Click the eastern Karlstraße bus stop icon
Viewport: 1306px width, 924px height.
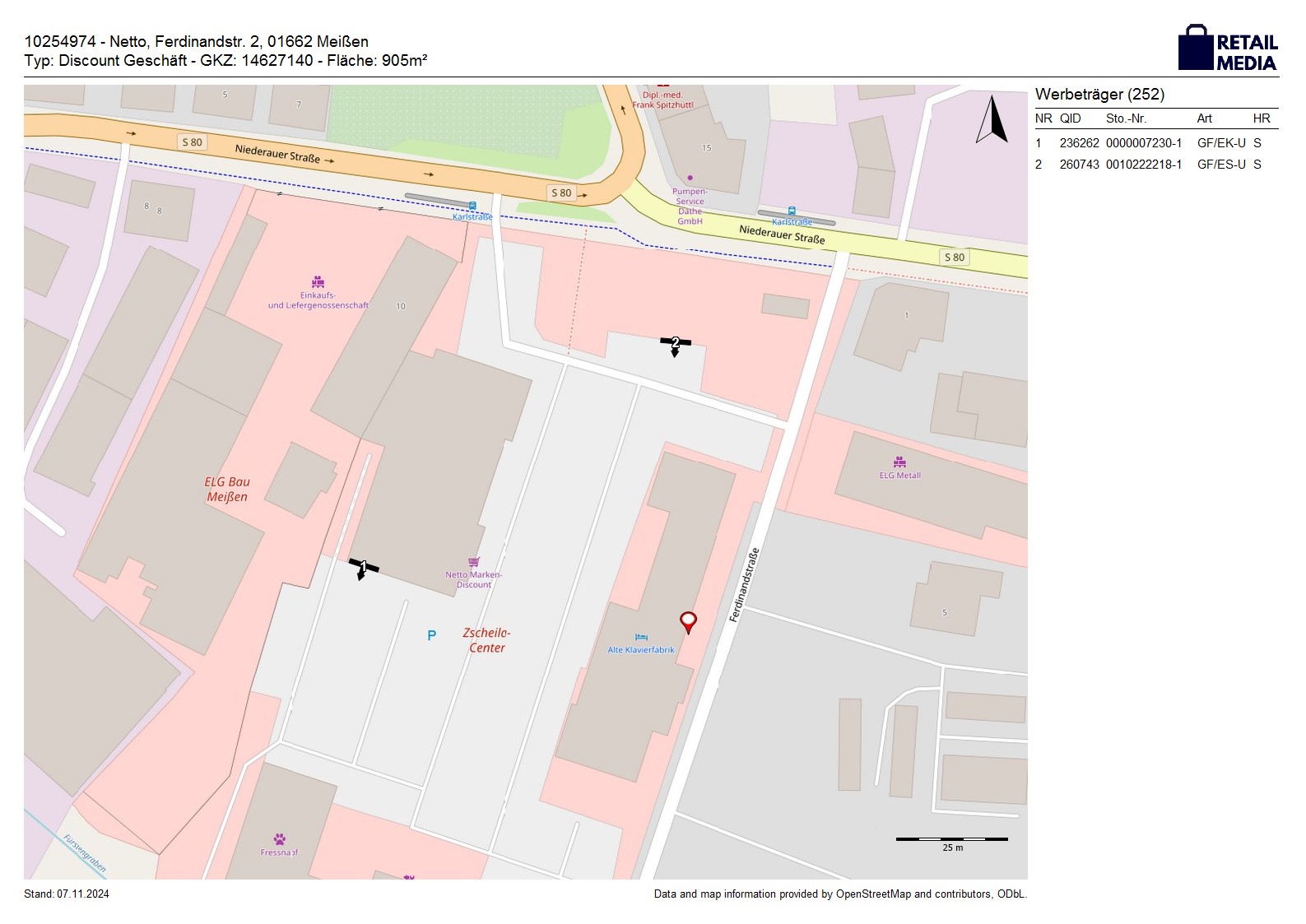click(792, 211)
